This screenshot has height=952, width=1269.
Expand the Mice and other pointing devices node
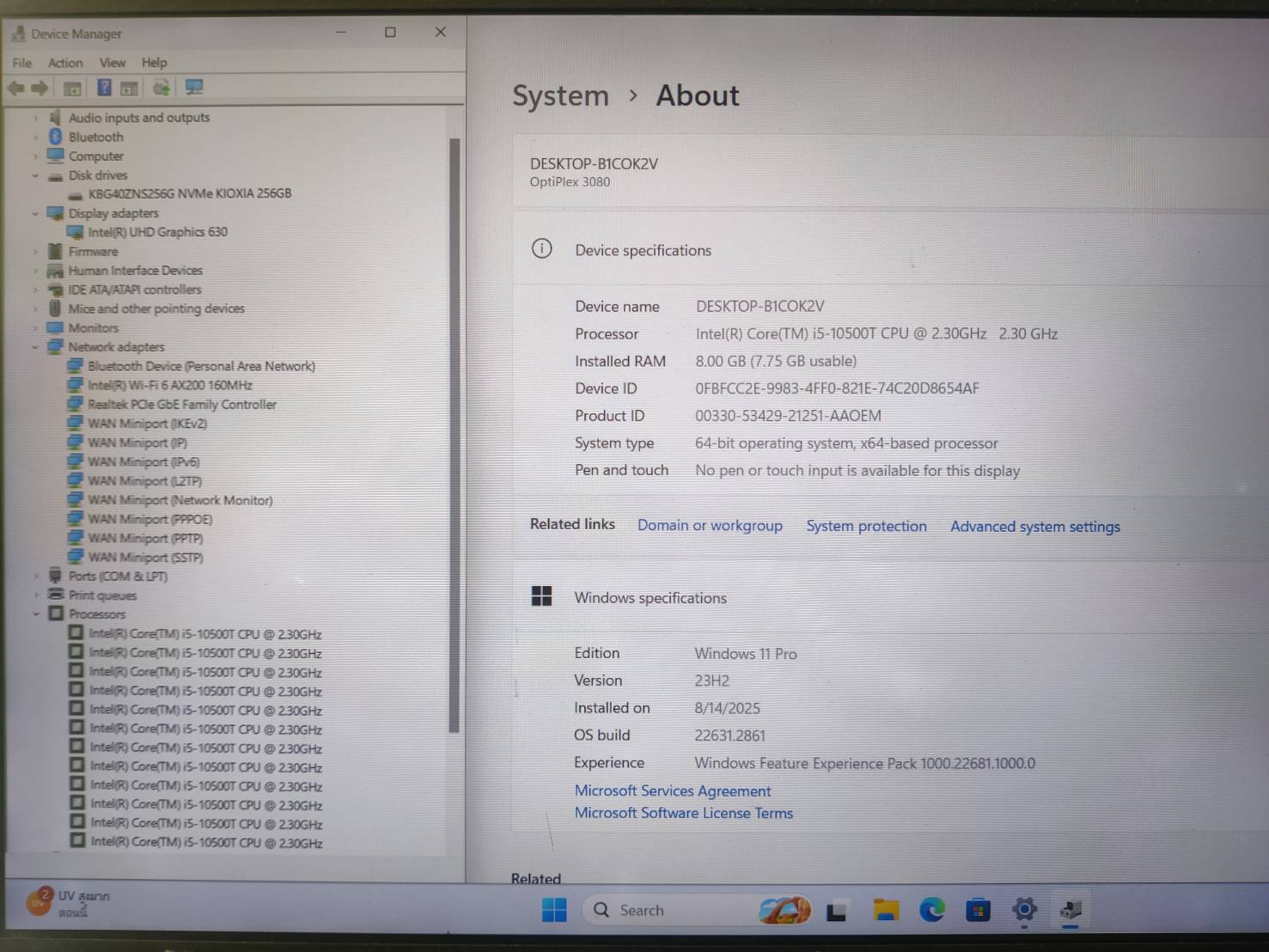coord(35,308)
